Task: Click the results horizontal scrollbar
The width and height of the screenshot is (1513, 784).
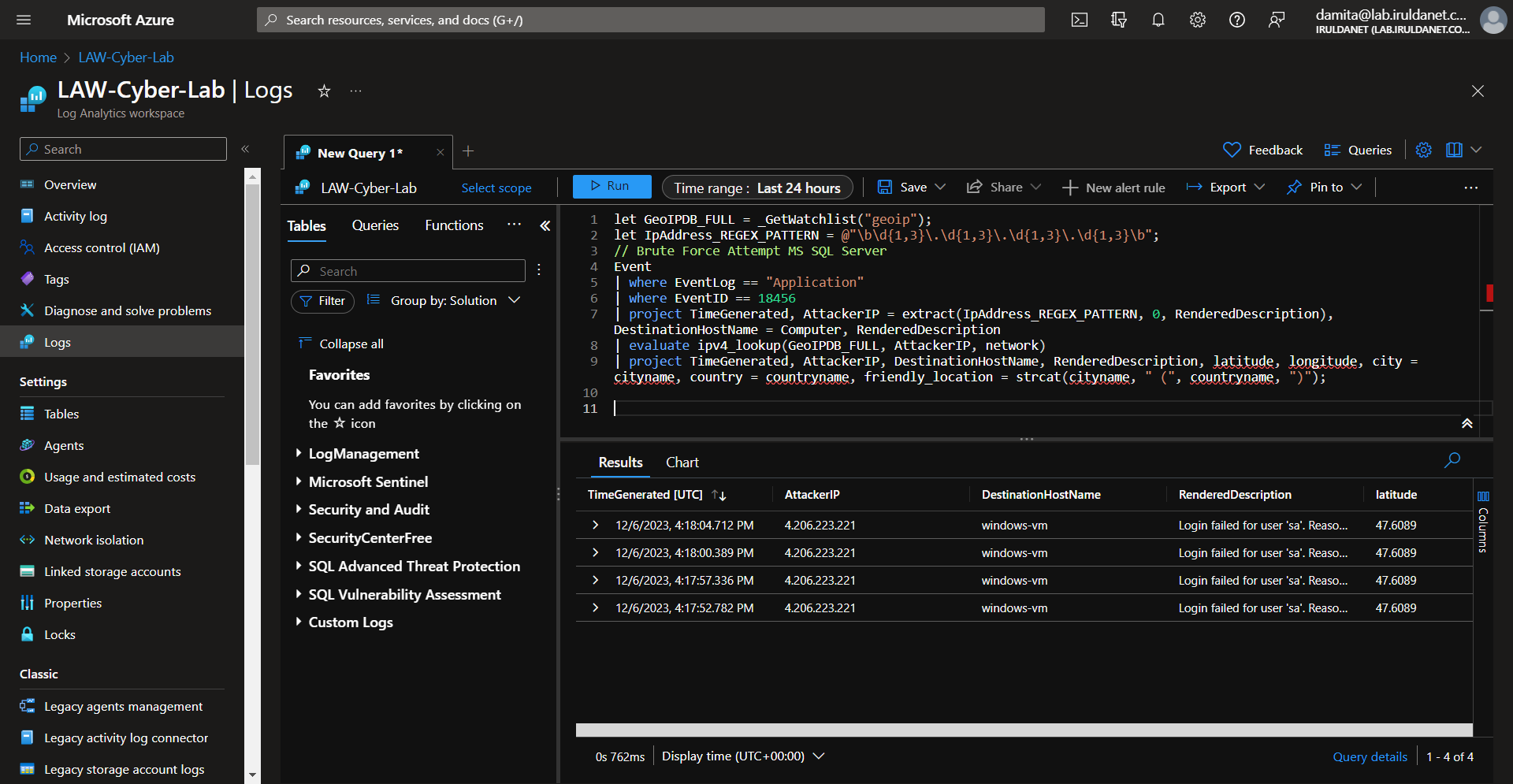Action: point(1024,730)
